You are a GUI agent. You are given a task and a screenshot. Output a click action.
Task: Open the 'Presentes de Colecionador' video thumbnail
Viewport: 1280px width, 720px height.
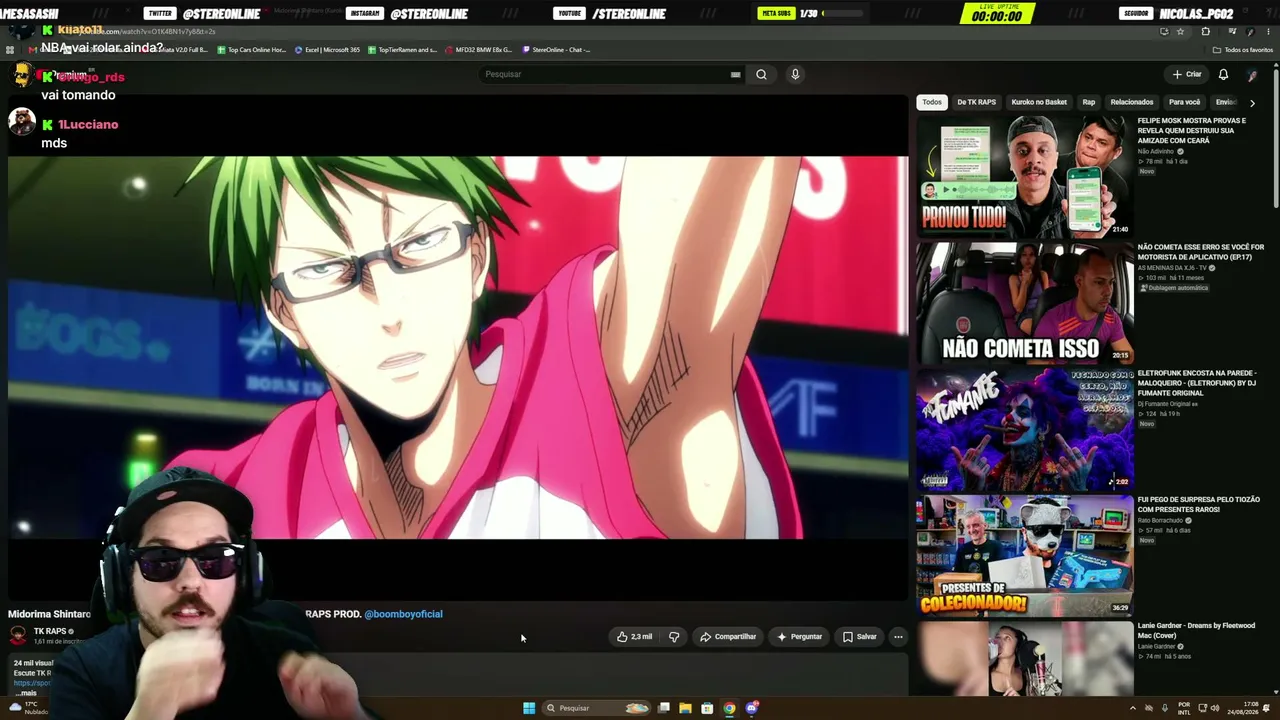[x=1025, y=555]
